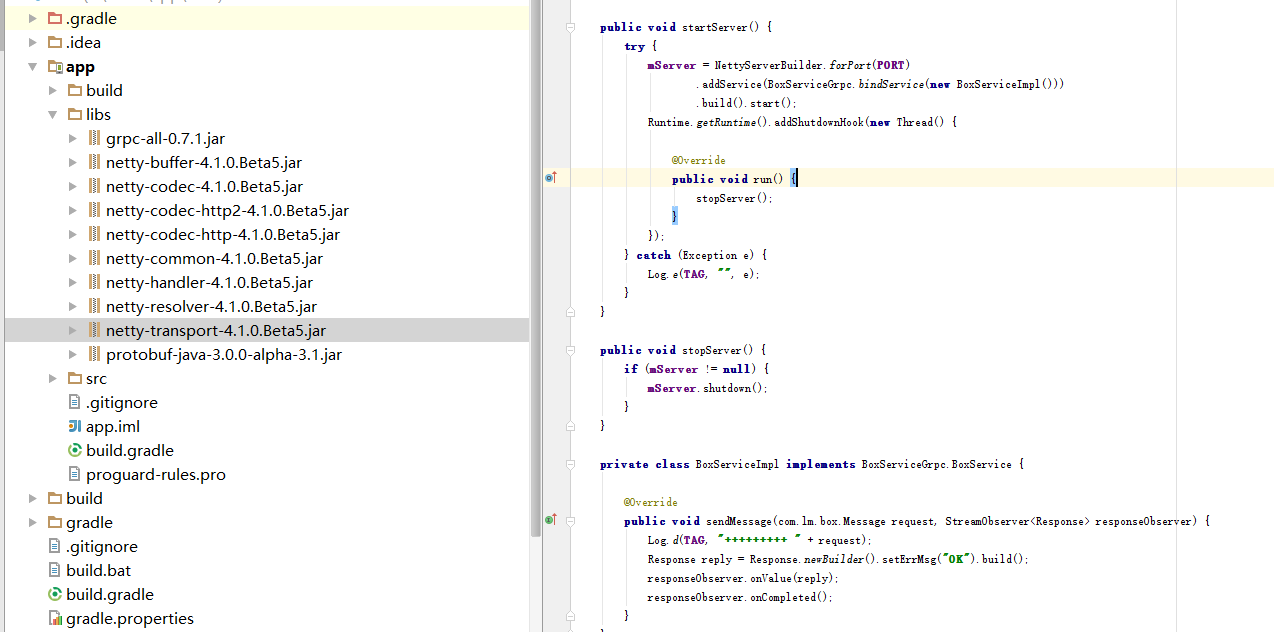Click the app module folder icon
This screenshot has height=632, width=1274.
[x=55, y=67]
